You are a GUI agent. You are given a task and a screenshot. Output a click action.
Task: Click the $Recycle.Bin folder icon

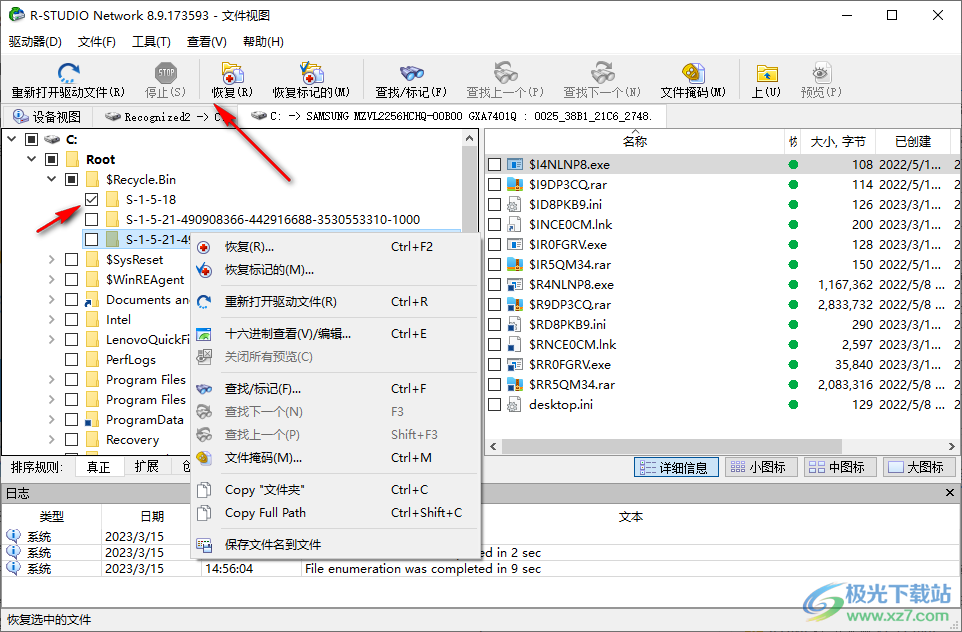click(93, 180)
